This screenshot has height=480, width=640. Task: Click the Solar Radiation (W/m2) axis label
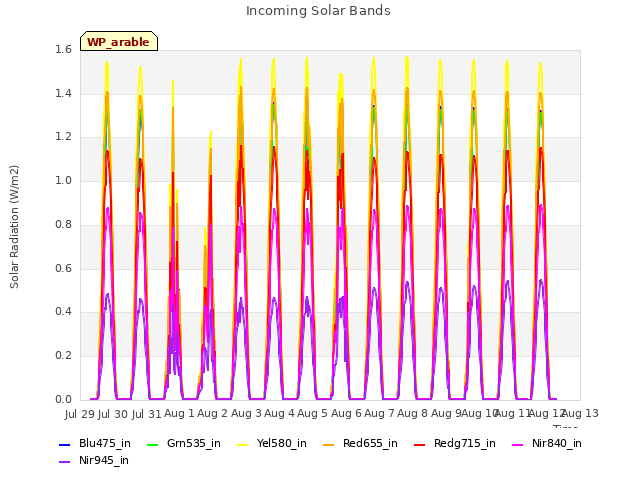14,227
